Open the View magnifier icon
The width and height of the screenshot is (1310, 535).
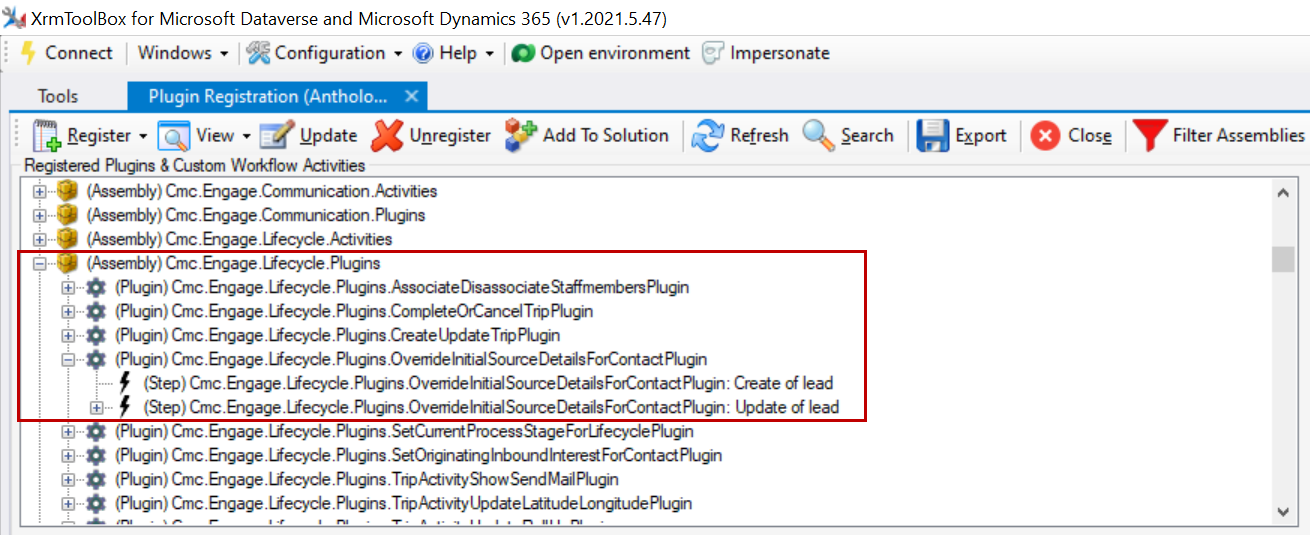174,135
